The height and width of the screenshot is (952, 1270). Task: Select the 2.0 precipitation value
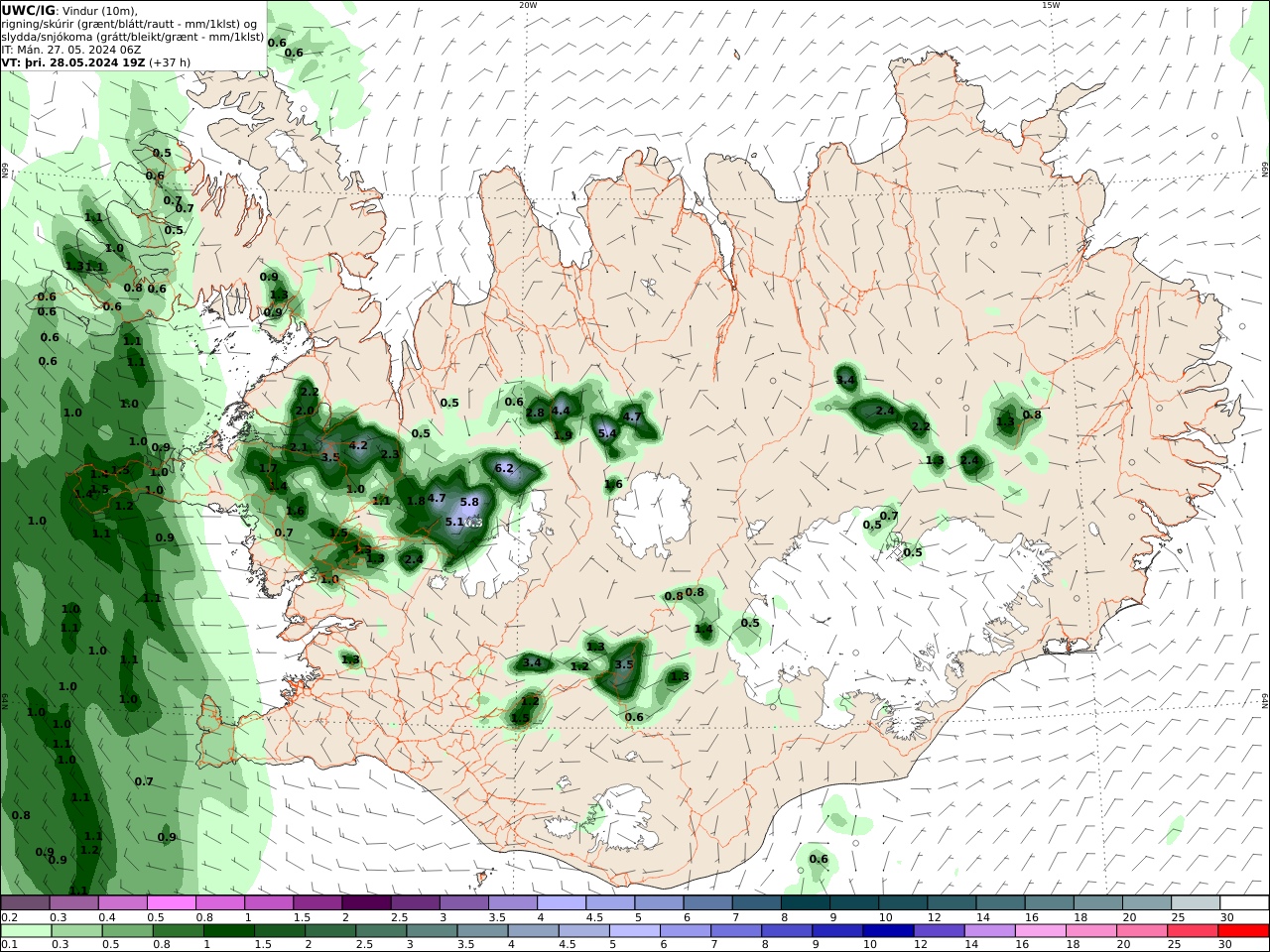pyautogui.click(x=305, y=411)
